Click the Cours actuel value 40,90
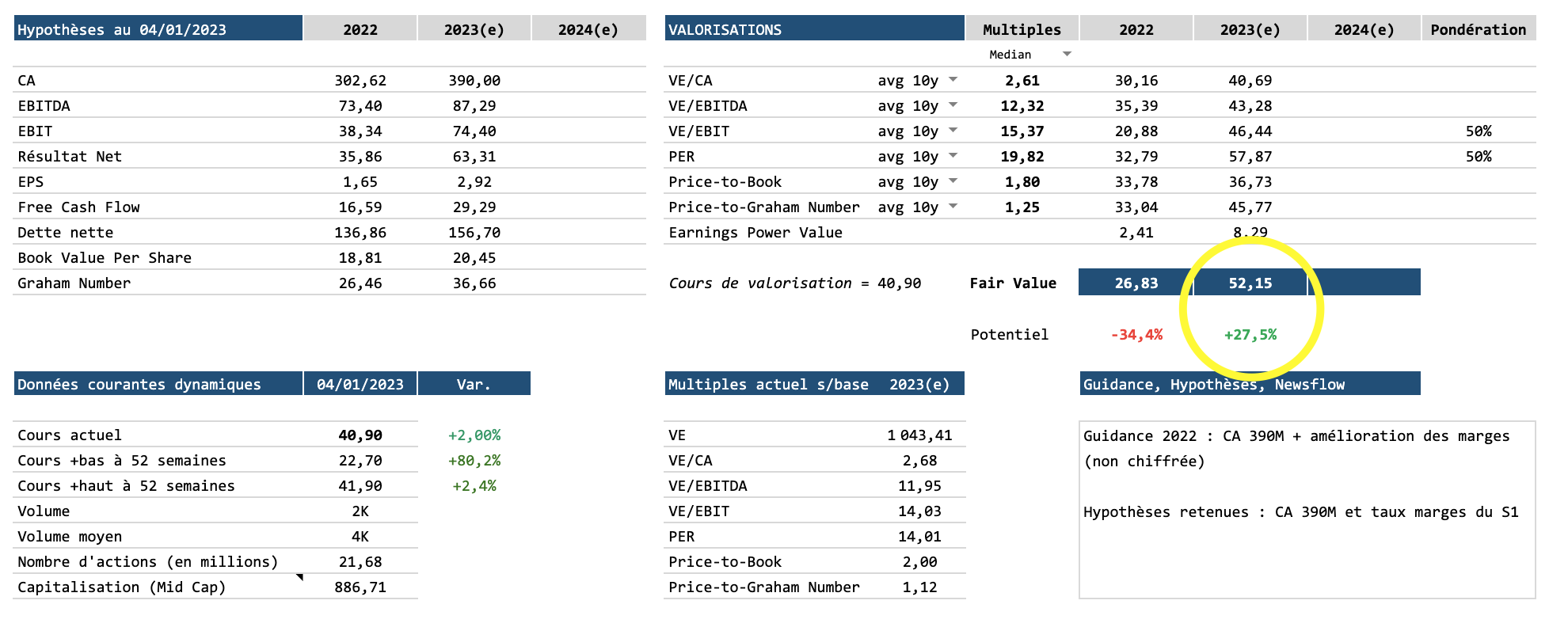Image resolution: width=1568 pixels, height=627 pixels. pos(360,435)
